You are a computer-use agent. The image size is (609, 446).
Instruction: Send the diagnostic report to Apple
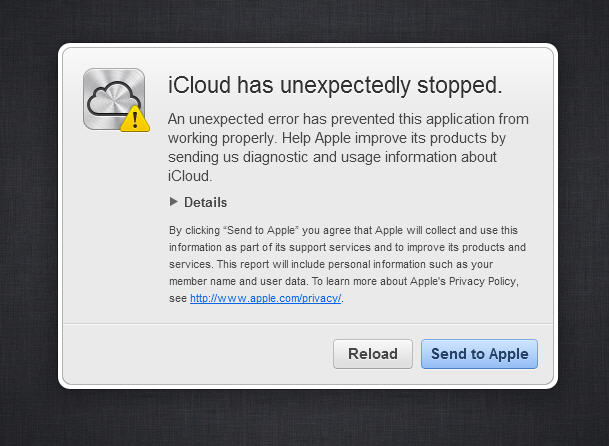click(479, 354)
